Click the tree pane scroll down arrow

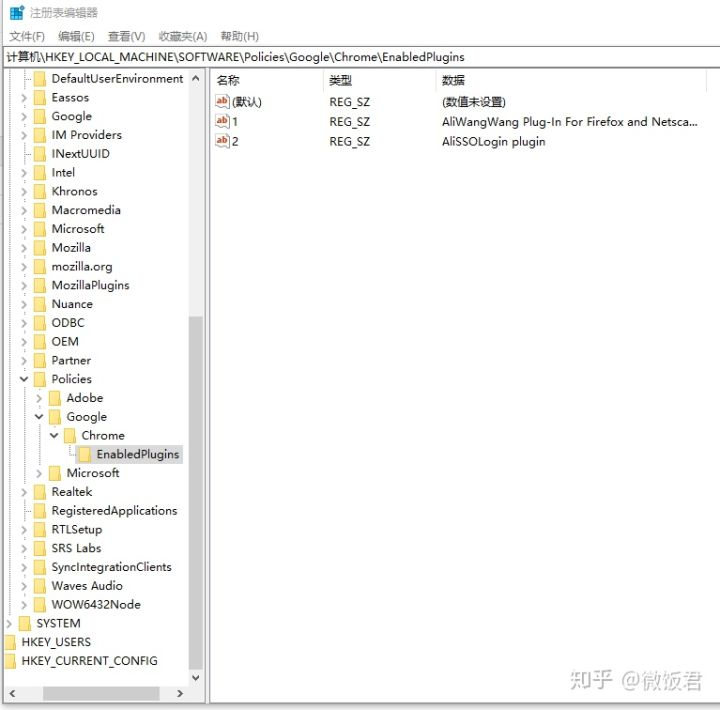click(196, 677)
